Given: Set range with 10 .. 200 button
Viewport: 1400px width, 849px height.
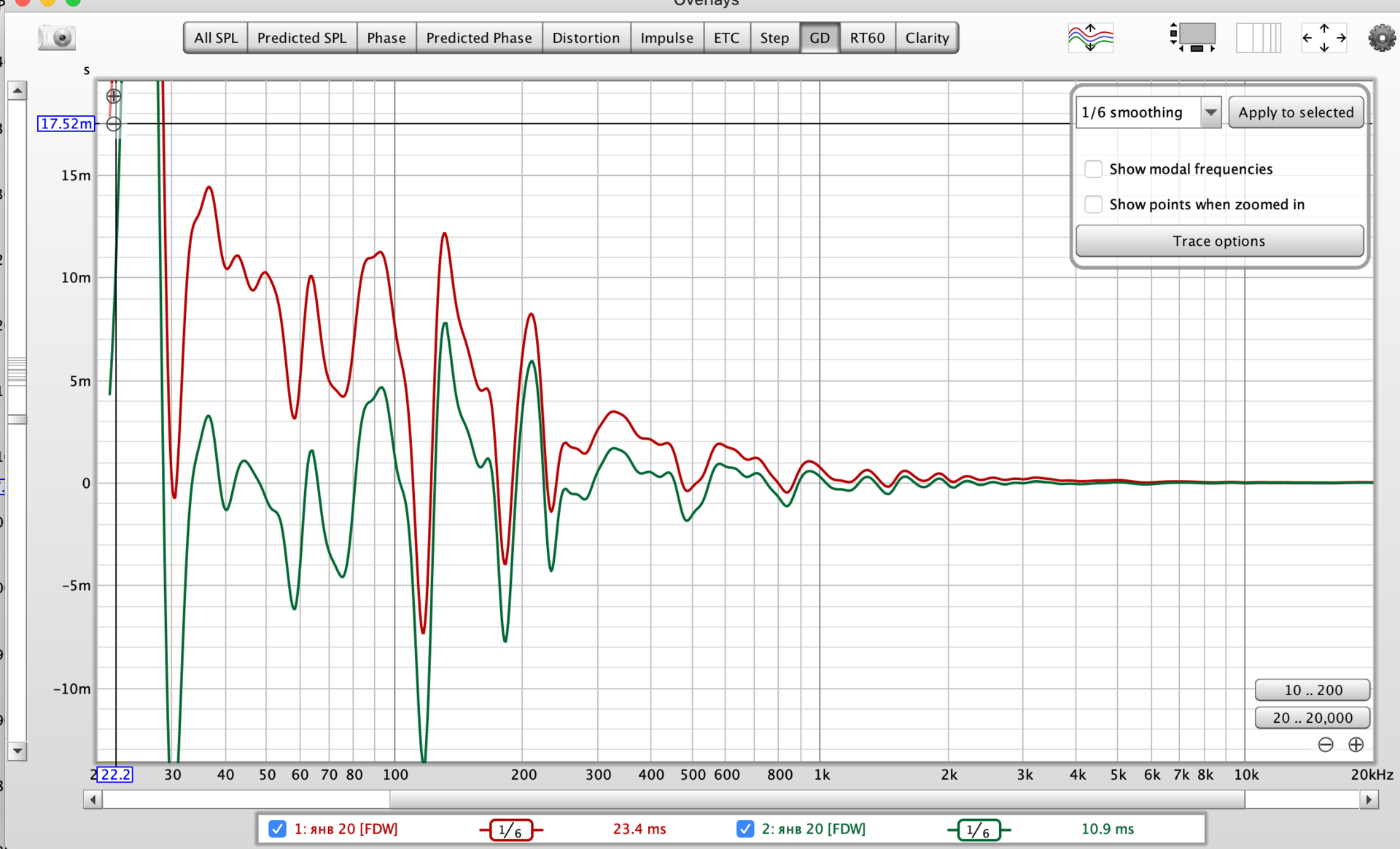Looking at the screenshot, I should coord(1312,690).
